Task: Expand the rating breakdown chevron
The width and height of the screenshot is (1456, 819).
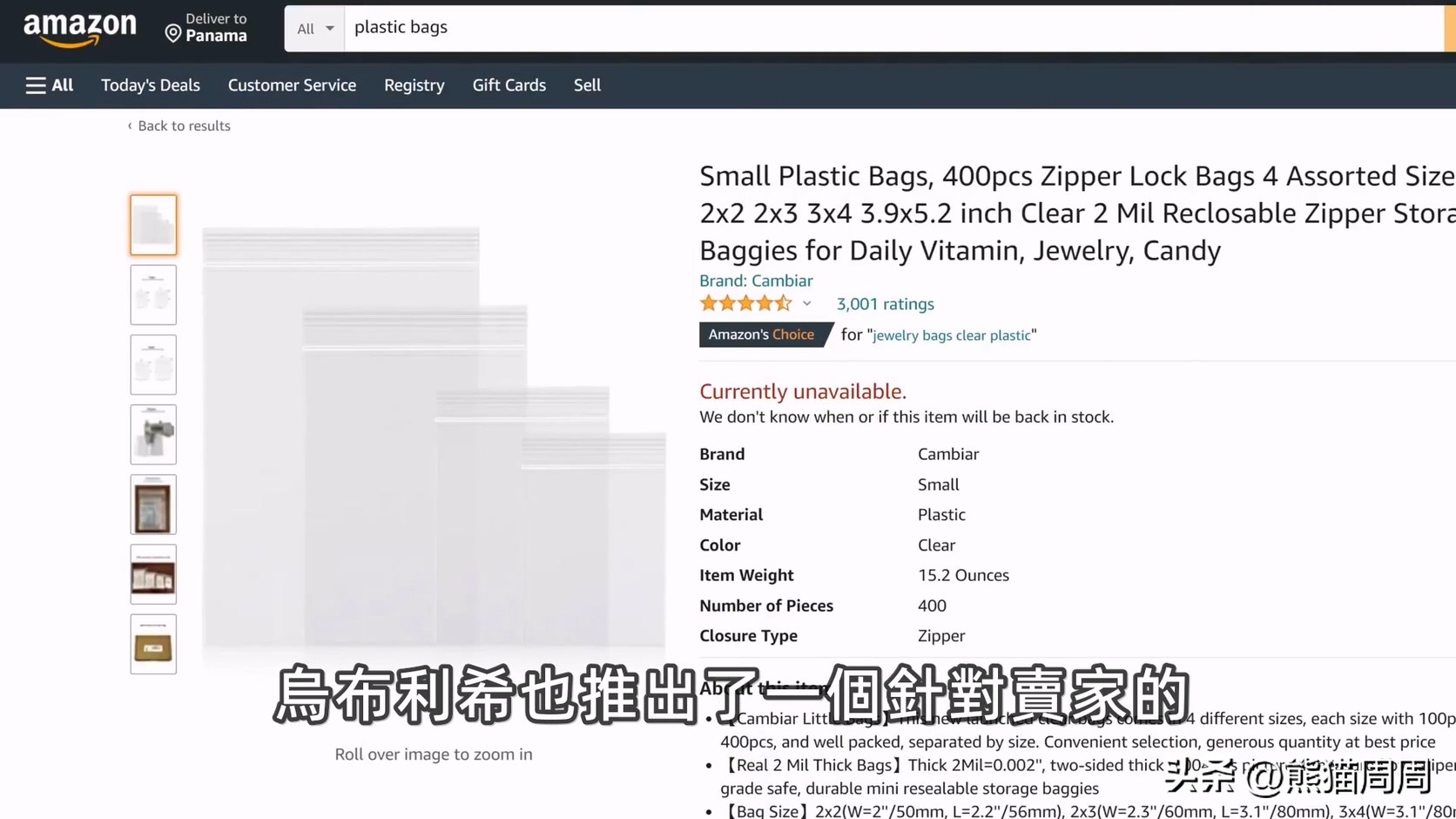Action: (x=807, y=304)
